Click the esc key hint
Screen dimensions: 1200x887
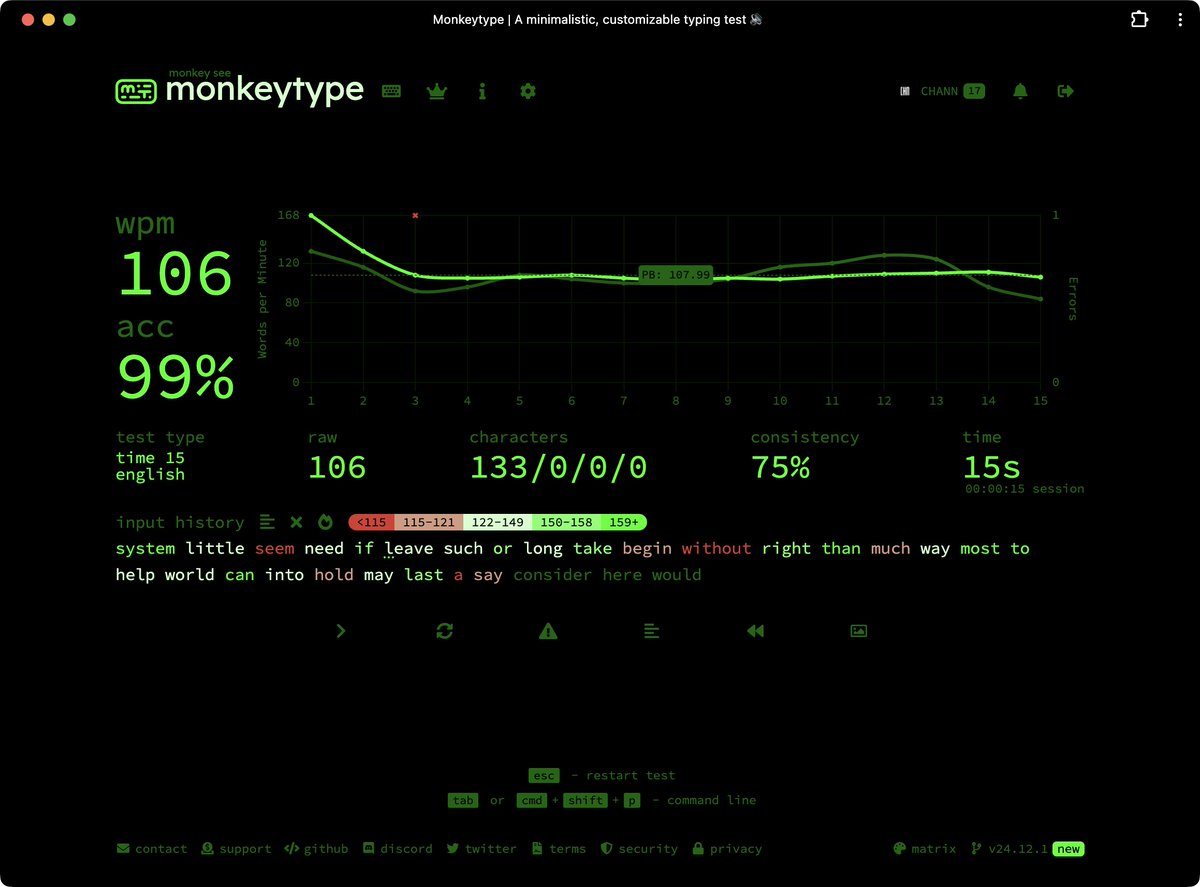(544, 775)
